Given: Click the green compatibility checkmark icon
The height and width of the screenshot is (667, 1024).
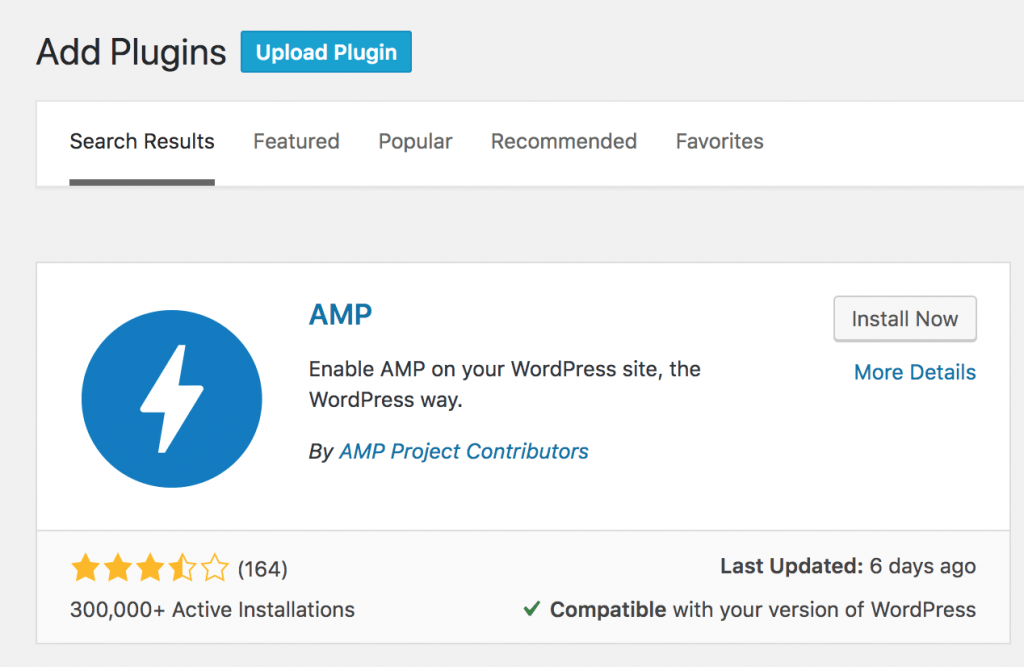Looking at the screenshot, I should [532, 609].
